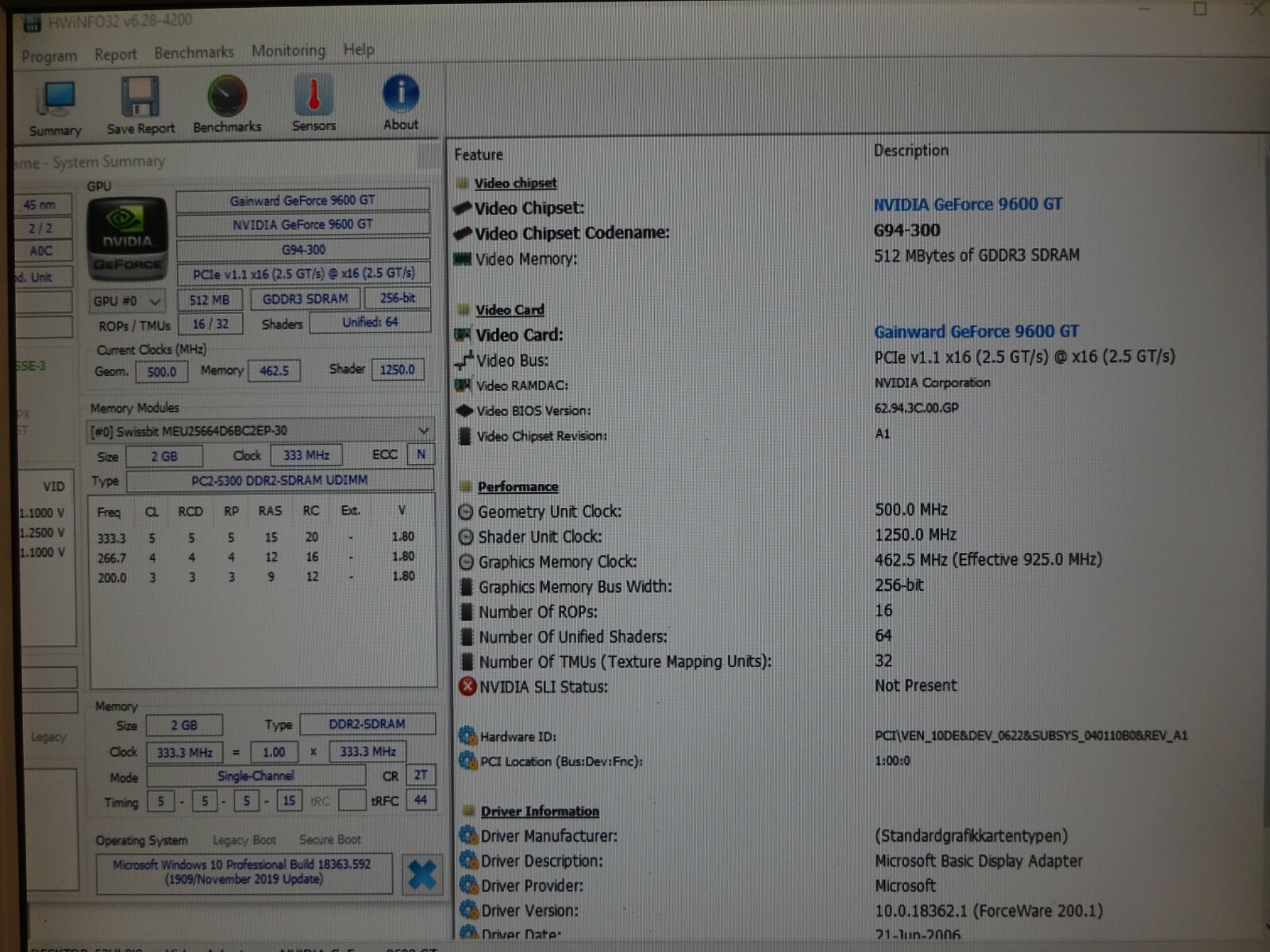1270x952 pixels.
Task: Click the Driver Description gear icon
Action: pyautogui.click(x=469, y=861)
